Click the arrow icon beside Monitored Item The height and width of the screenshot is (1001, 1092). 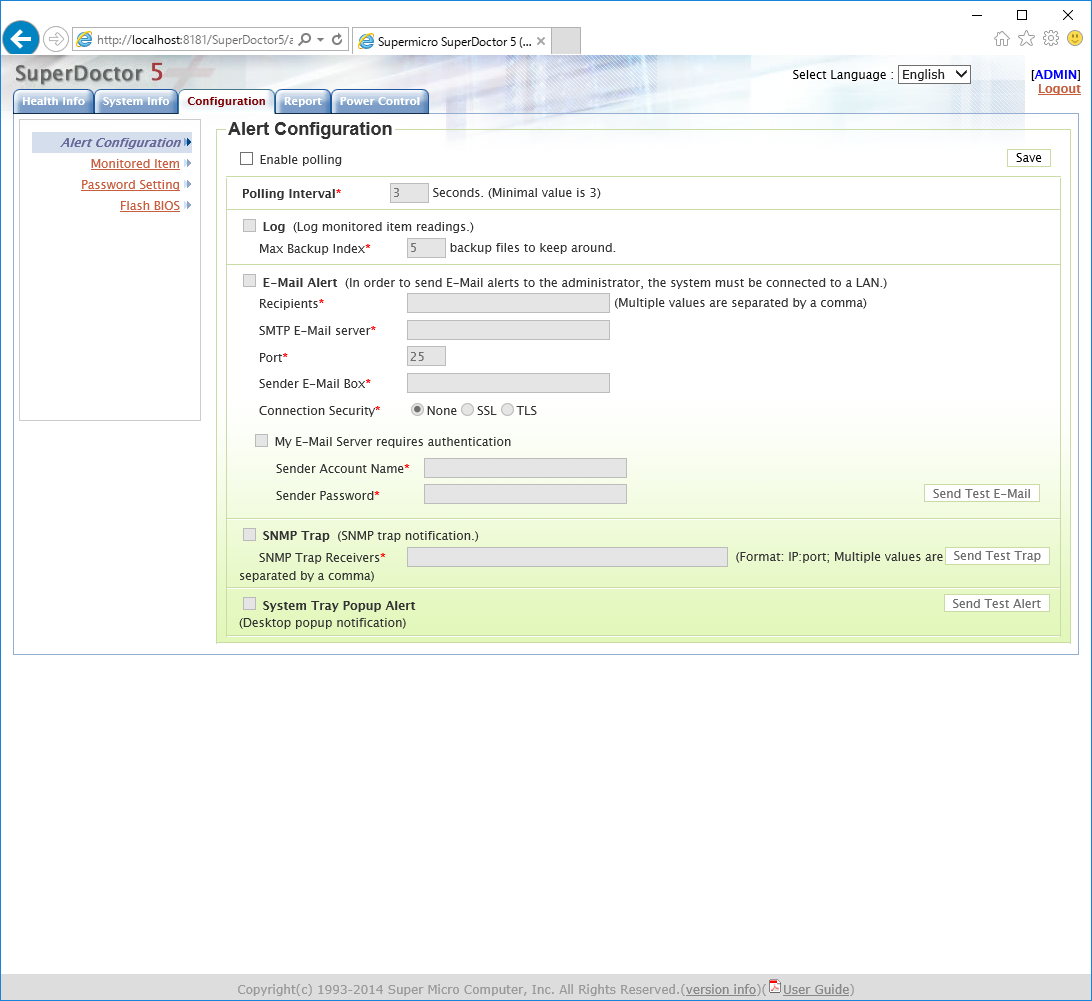pos(188,164)
